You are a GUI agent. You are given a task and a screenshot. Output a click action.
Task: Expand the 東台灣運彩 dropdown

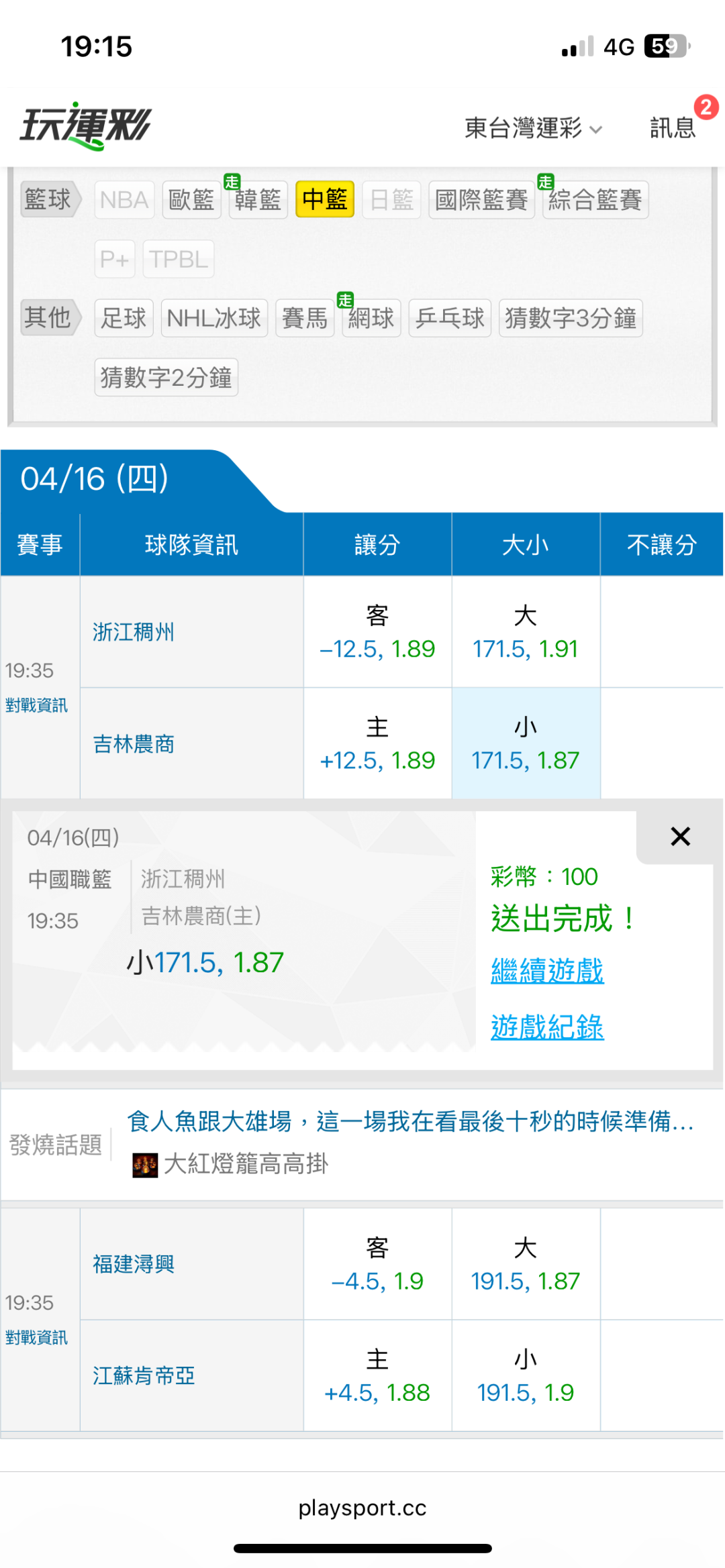pyautogui.click(x=533, y=127)
